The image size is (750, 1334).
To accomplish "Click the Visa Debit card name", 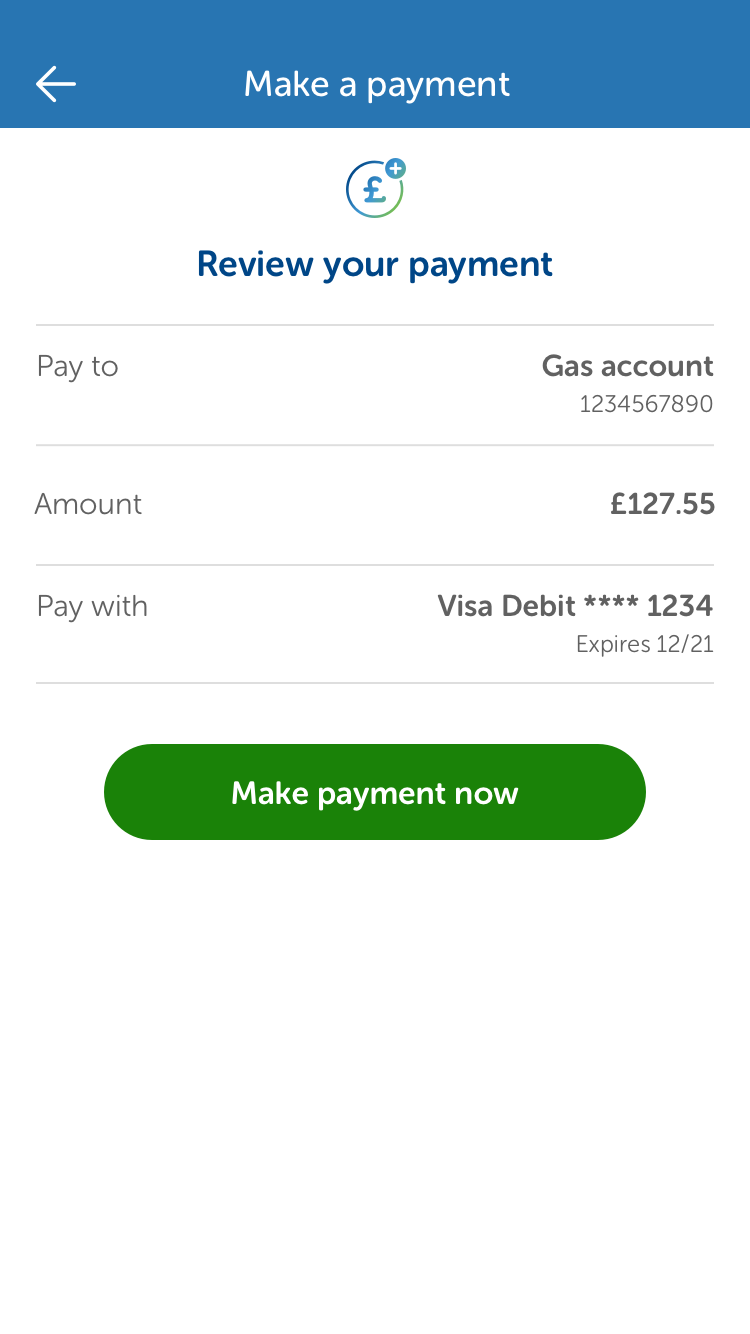I will click(506, 606).
